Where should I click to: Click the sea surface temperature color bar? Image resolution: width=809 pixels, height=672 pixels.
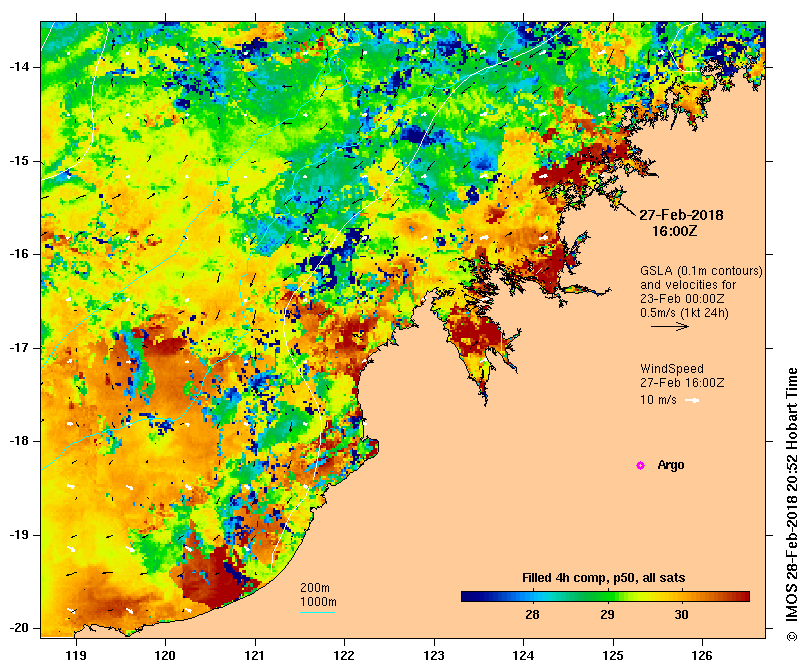605,596
